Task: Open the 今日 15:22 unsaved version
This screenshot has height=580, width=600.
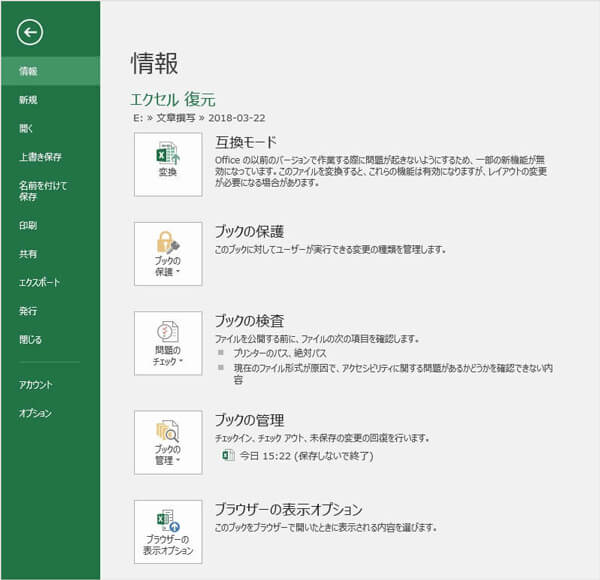Action: point(307,456)
